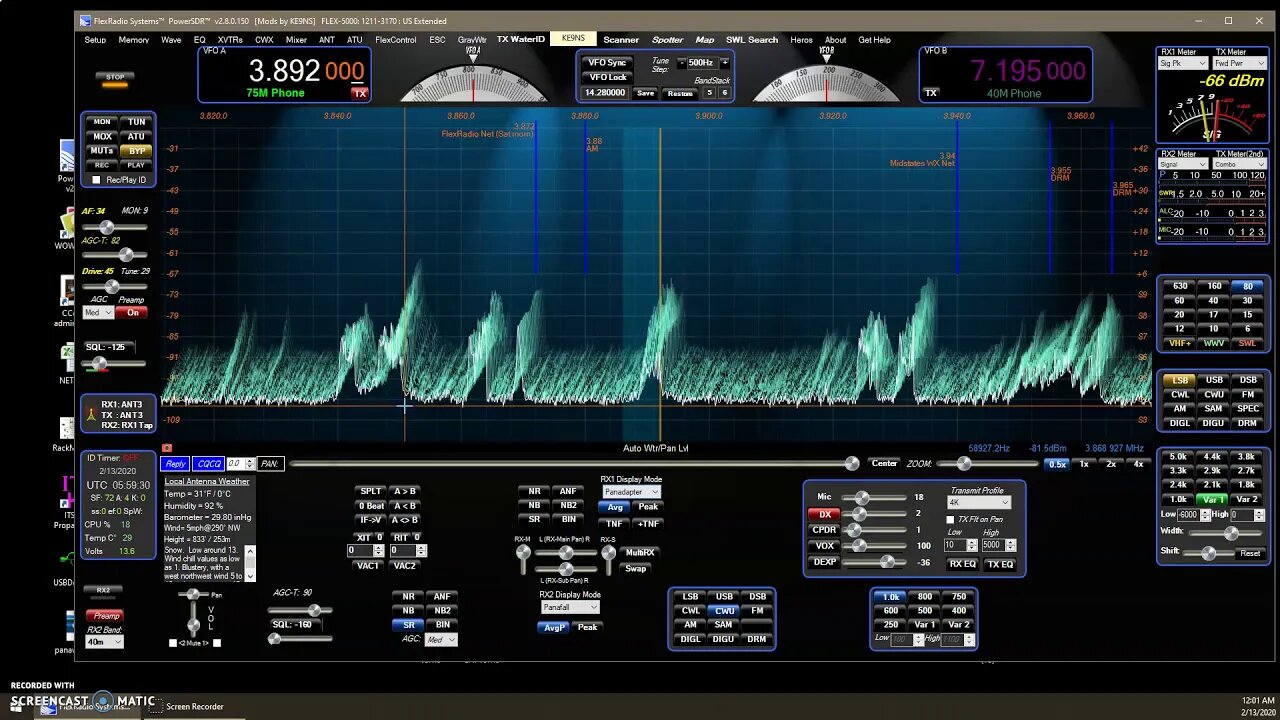Open the RX2 Display Mode Panafall dropdown

tap(570, 607)
